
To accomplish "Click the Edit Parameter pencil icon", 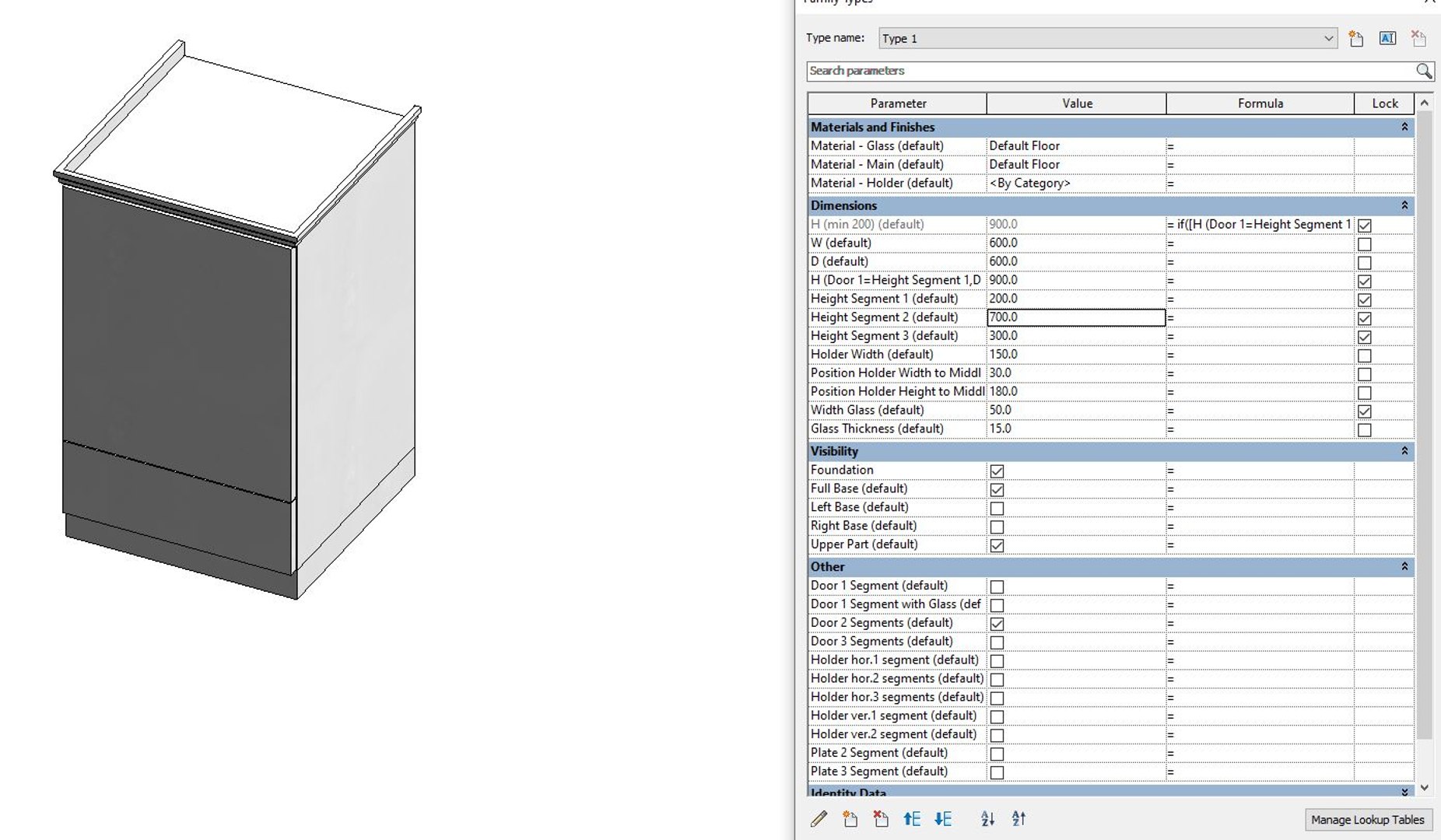I will tap(819, 818).
